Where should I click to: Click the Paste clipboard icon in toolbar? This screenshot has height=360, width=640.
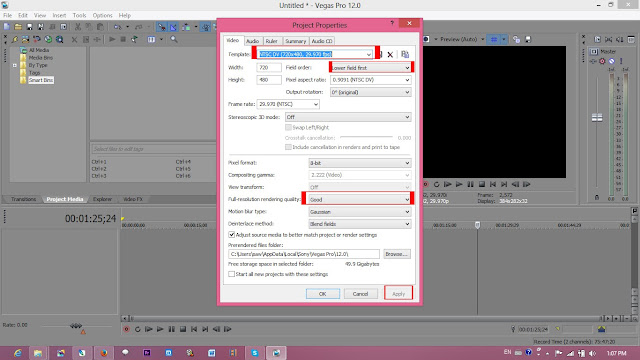[100, 27]
